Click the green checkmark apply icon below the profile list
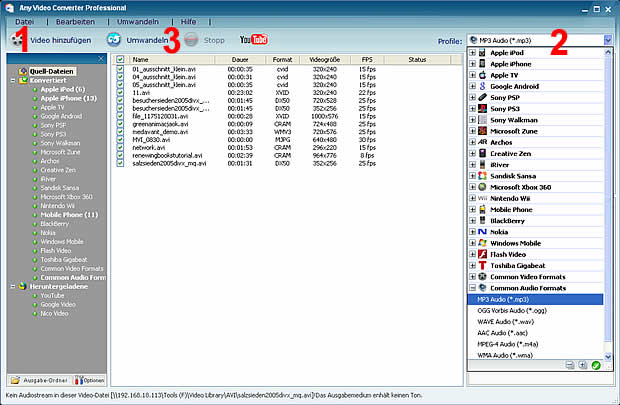Image resolution: width=620 pixels, height=405 pixels. click(596, 365)
